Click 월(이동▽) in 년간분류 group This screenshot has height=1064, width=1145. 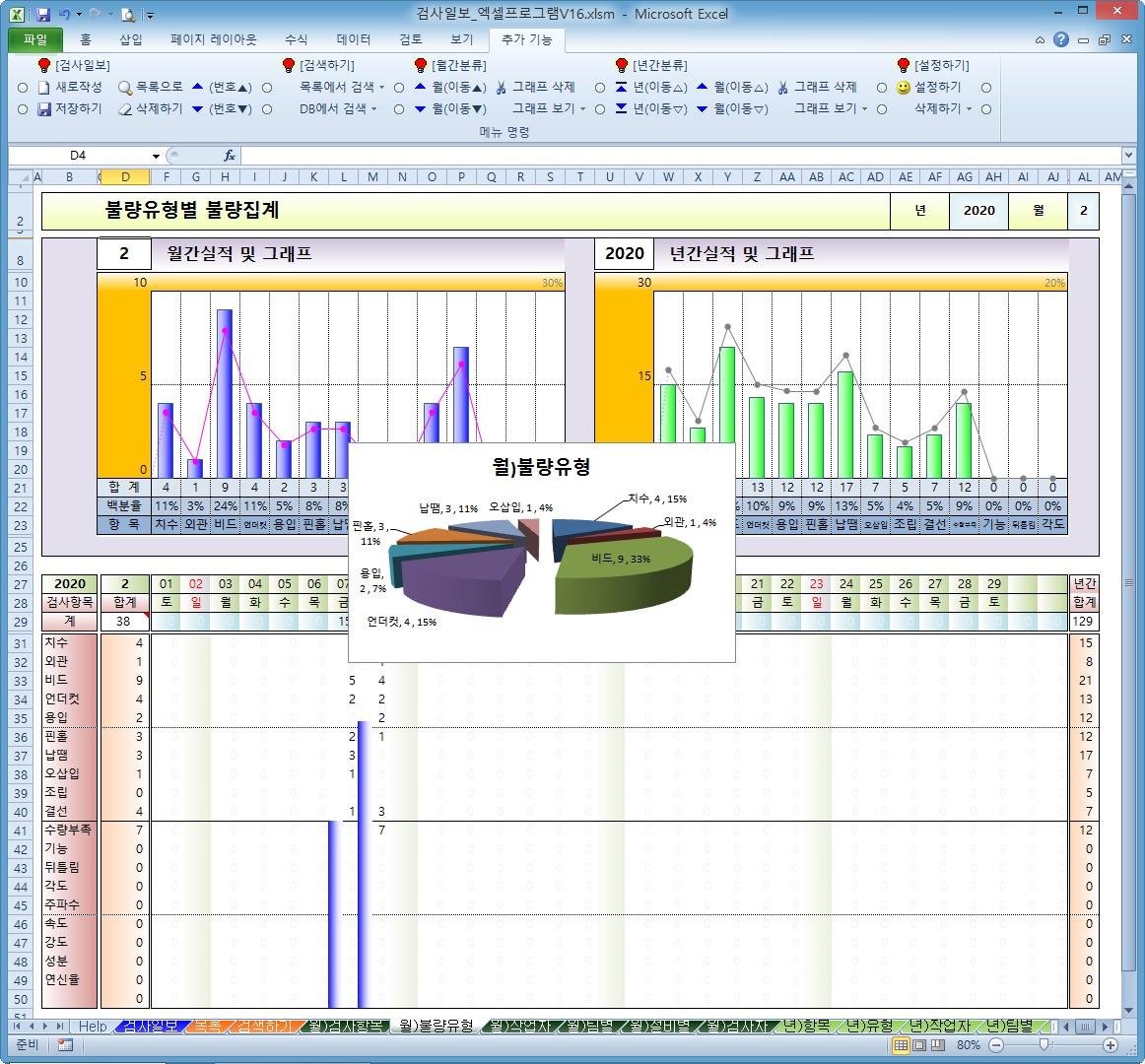(x=732, y=108)
